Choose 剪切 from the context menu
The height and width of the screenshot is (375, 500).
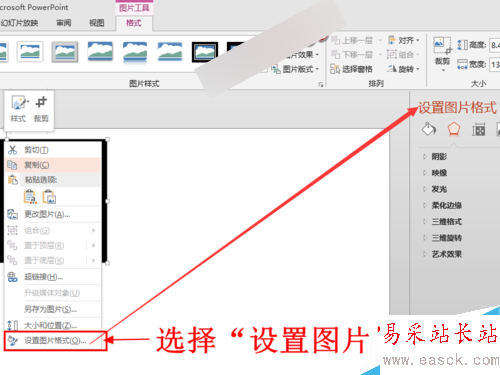[53, 150]
